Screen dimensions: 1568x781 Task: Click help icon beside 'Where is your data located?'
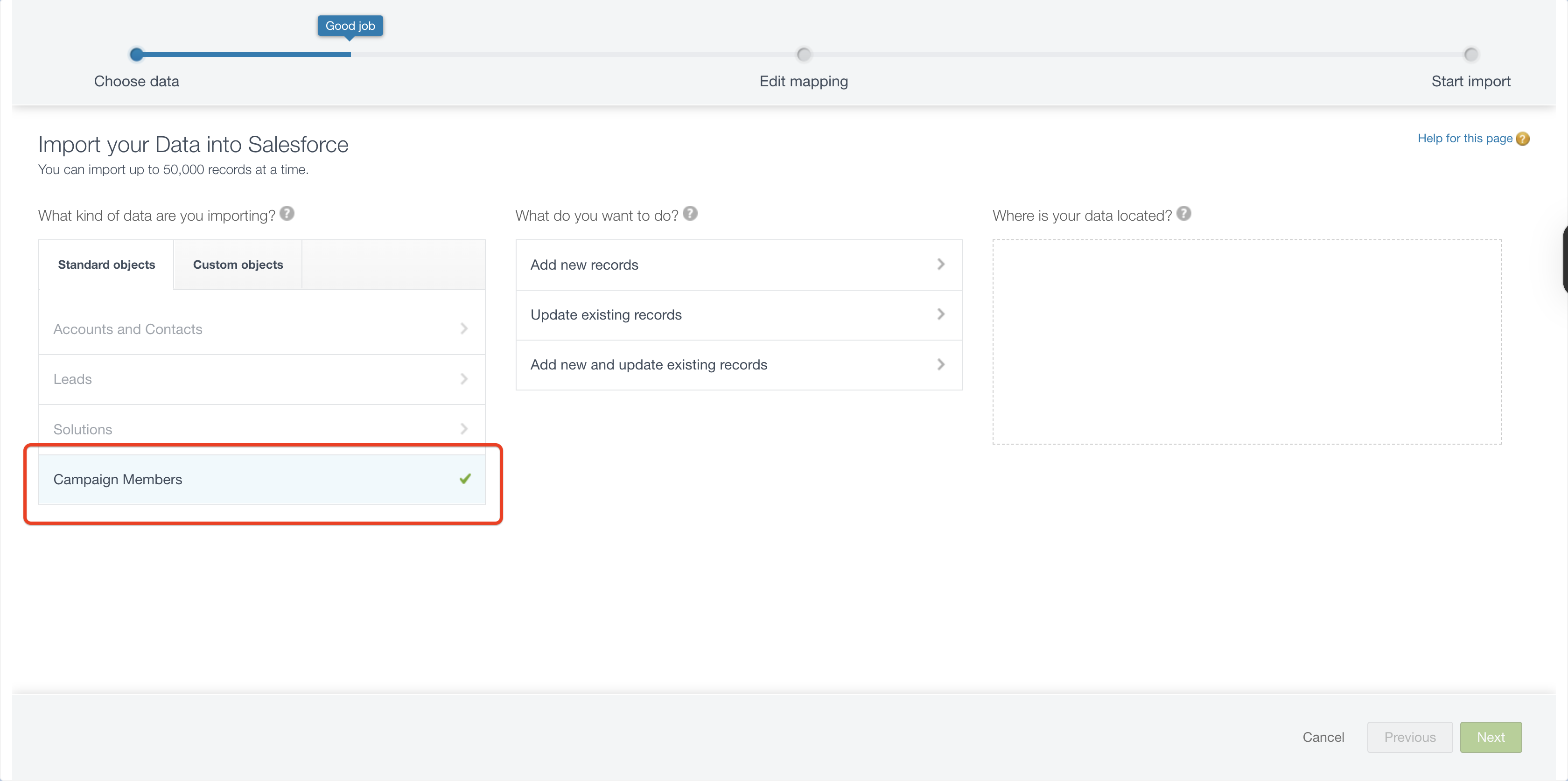1183,214
